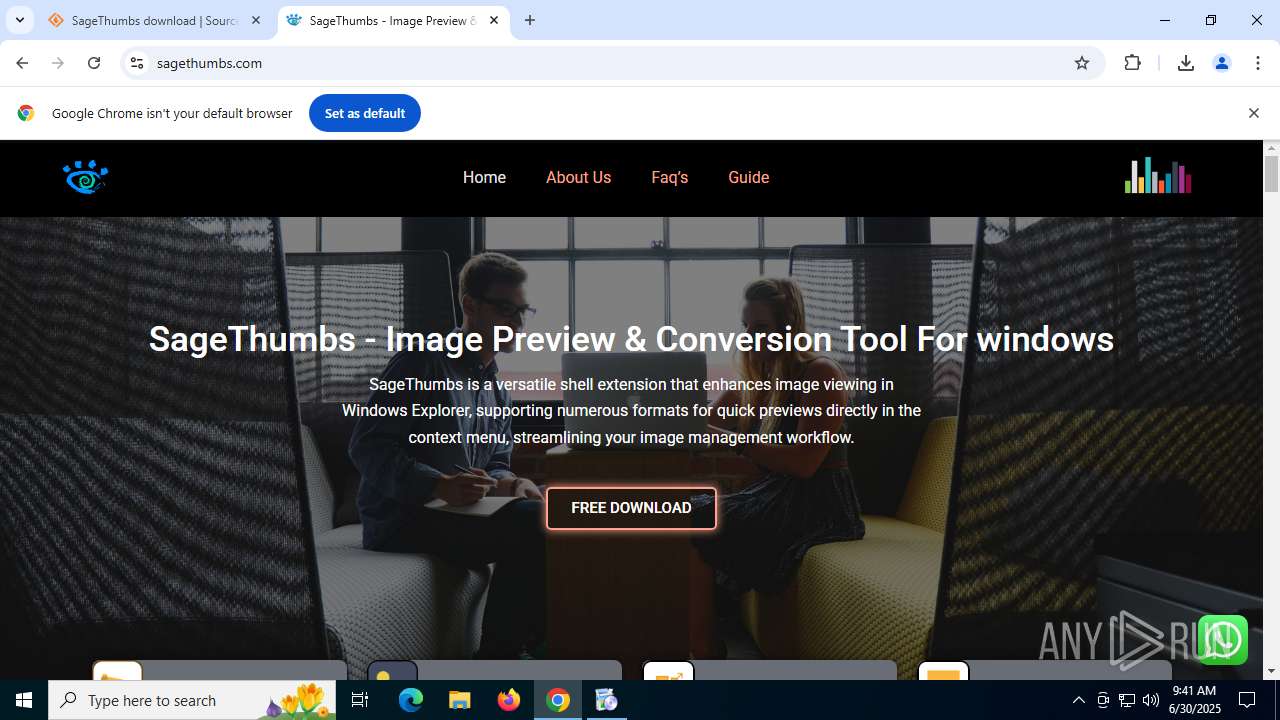
Task: Open the tab search dropdown arrow
Action: click(x=19, y=20)
